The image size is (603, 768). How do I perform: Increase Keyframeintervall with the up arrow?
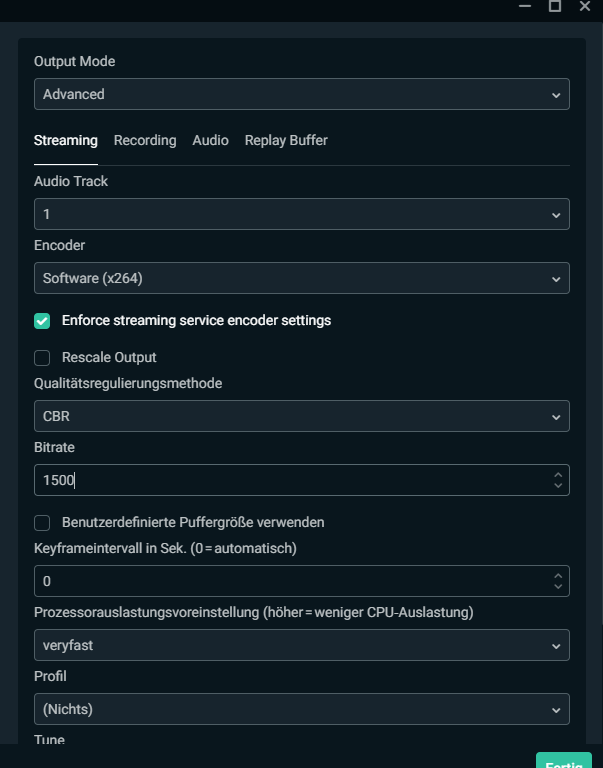click(x=558, y=575)
